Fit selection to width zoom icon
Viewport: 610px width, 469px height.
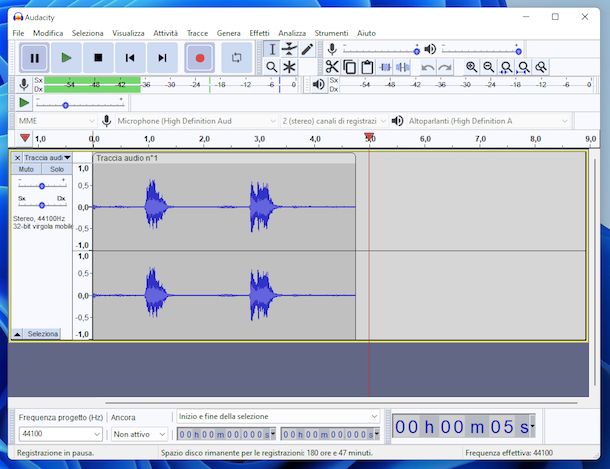click(506, 67)
